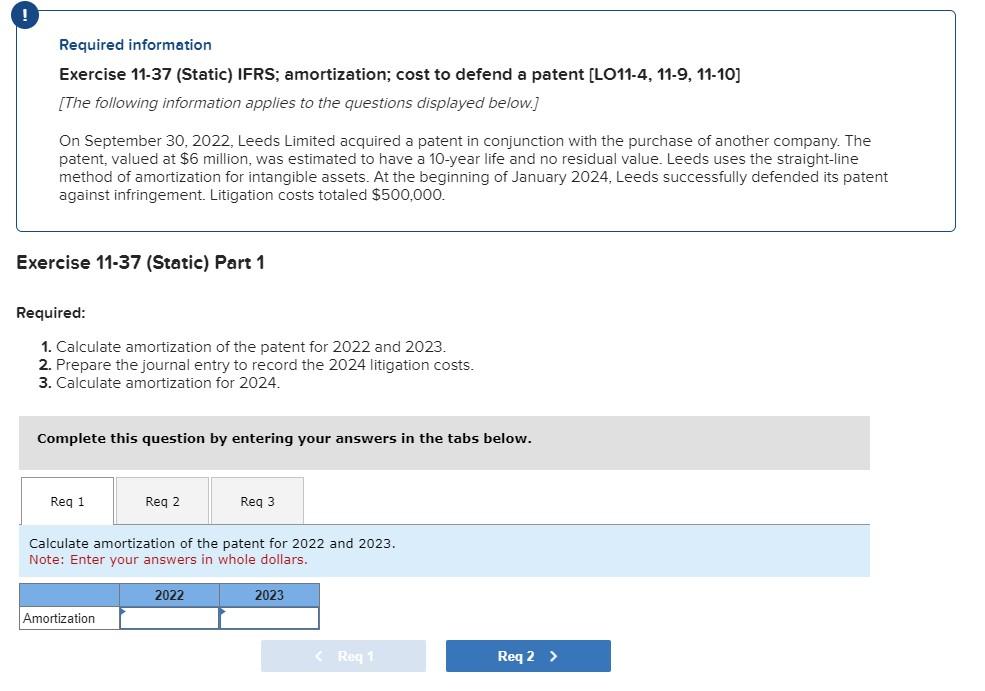Image resolution: width=985 pixels, height=691 pixels.
Task: Click the 2022 column header
Action: (168, 595)
